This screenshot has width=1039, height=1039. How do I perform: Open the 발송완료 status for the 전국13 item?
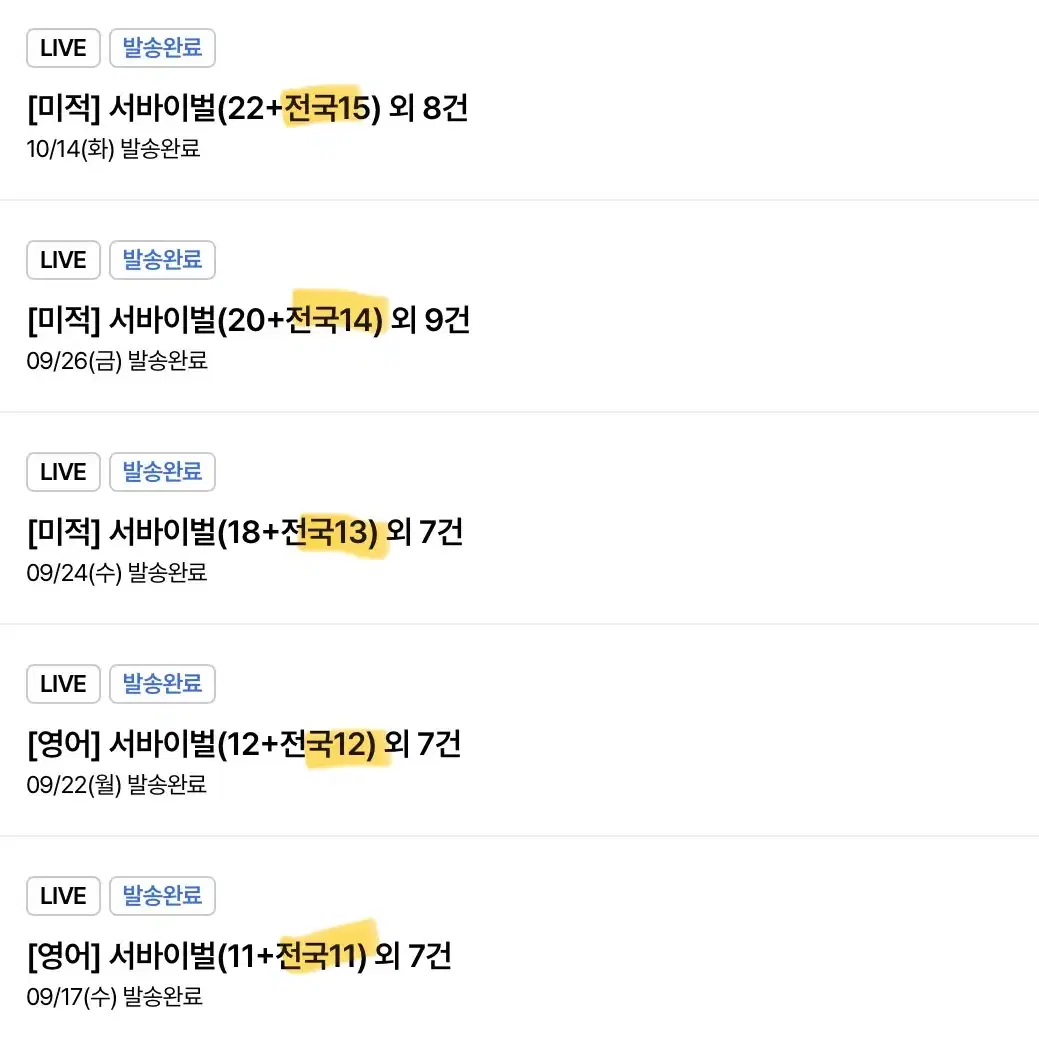tap(162, 472)
